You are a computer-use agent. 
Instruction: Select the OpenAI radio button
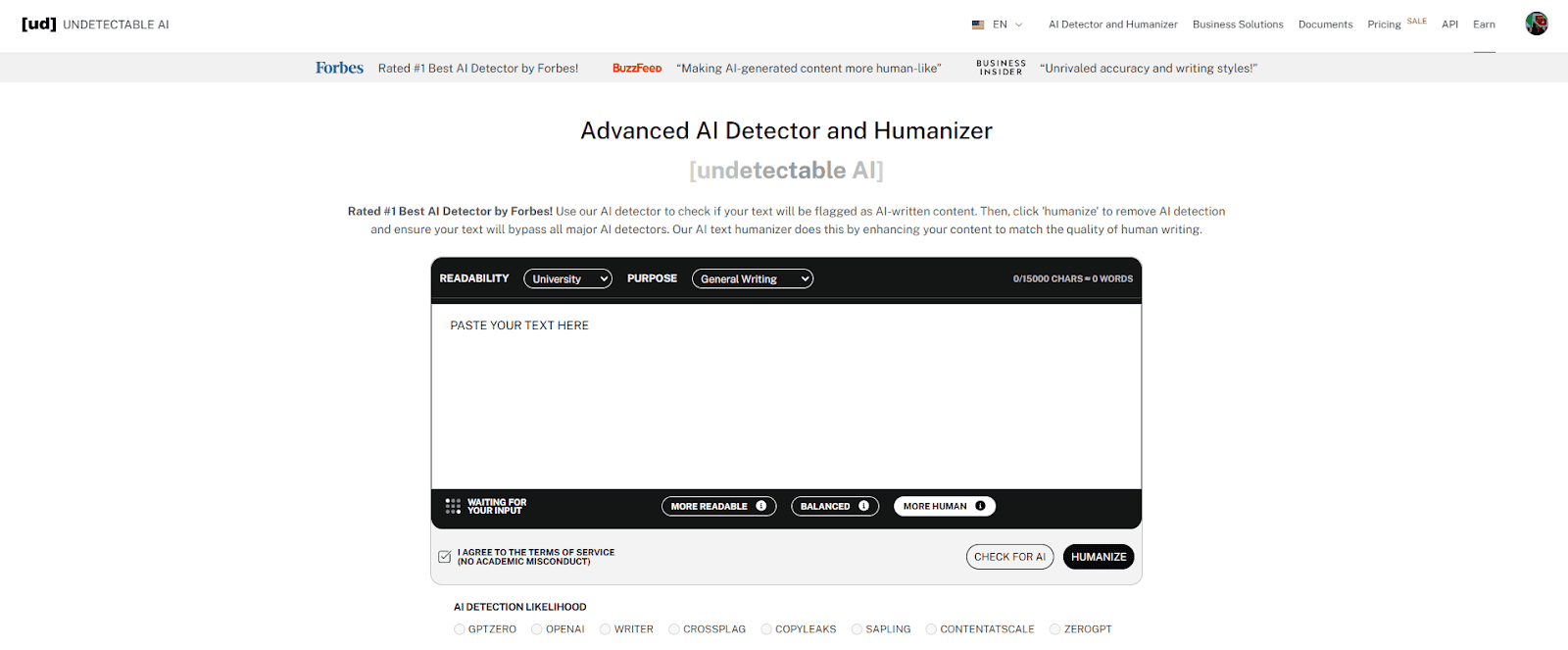537,629
